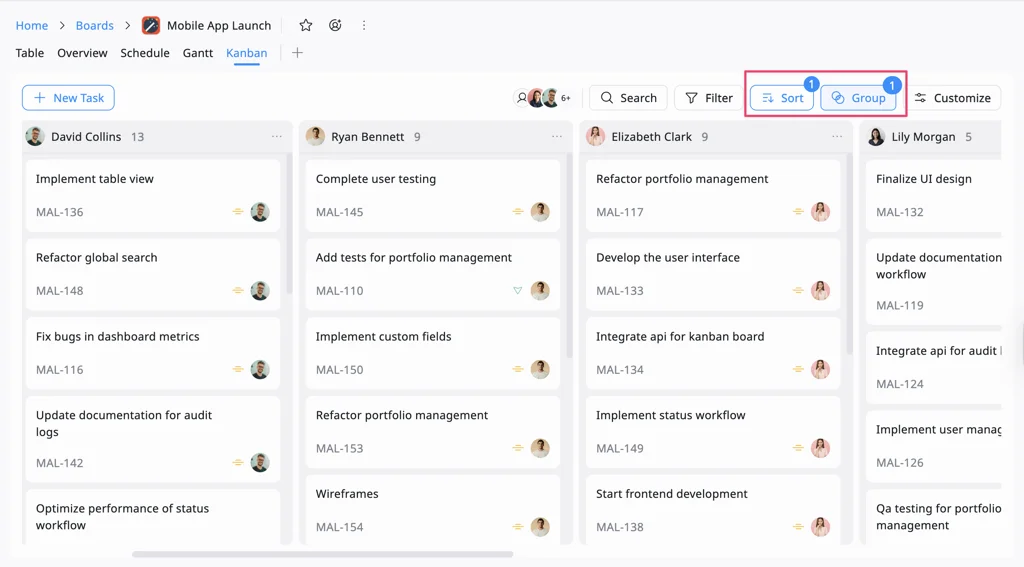Click priority icon on MAL-133 card

coord(798,291)
